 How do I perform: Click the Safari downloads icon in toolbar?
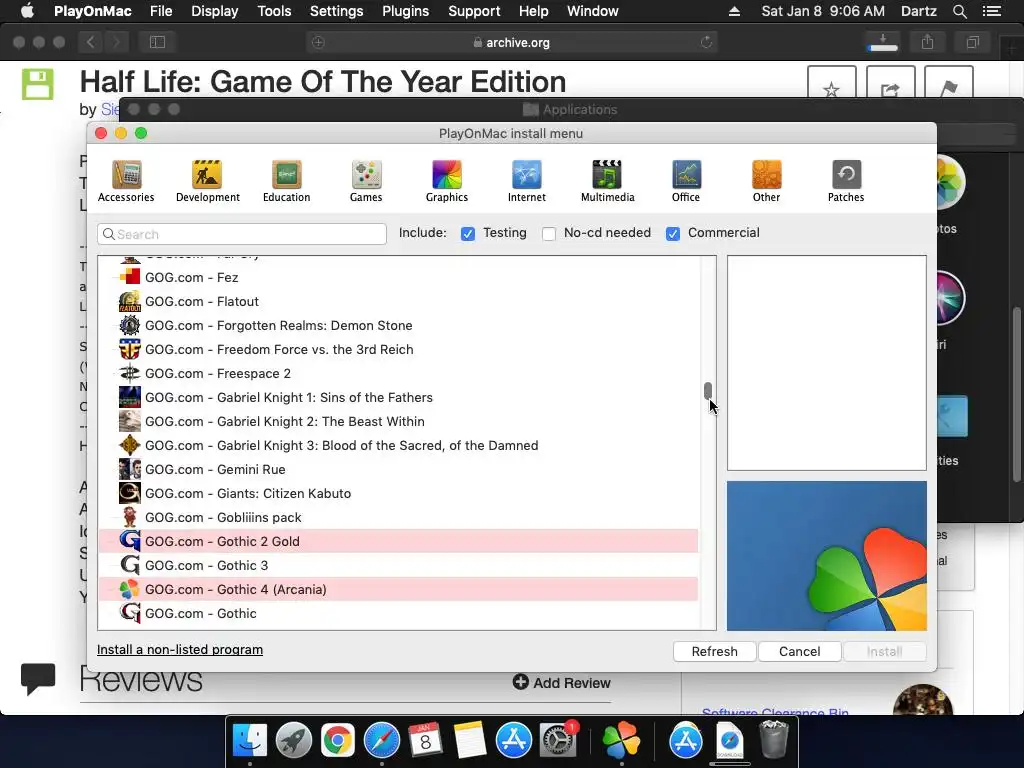[883, 42]
